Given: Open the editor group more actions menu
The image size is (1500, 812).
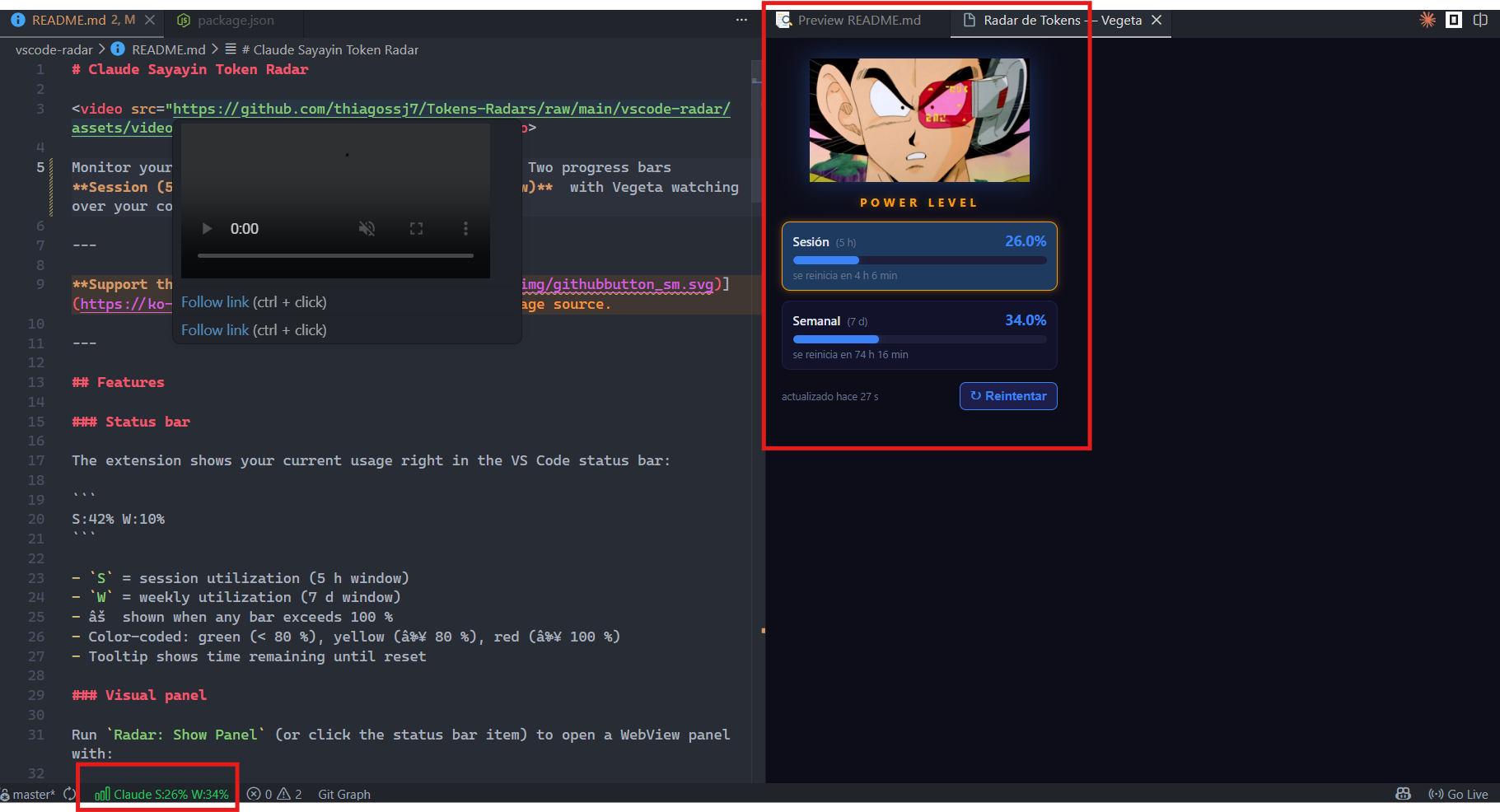Looking at the screenshot, I should tap(741, 20).
